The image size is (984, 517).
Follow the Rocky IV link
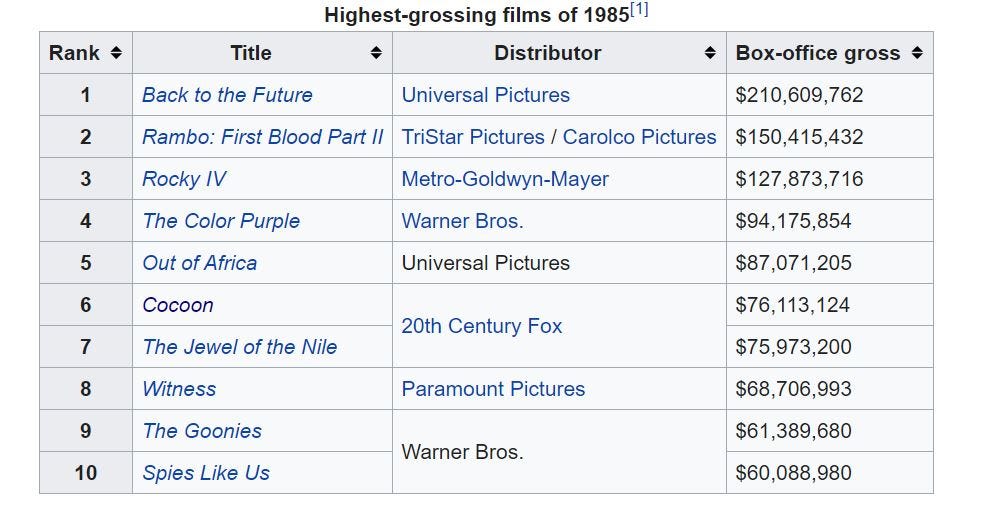[183, 179]
